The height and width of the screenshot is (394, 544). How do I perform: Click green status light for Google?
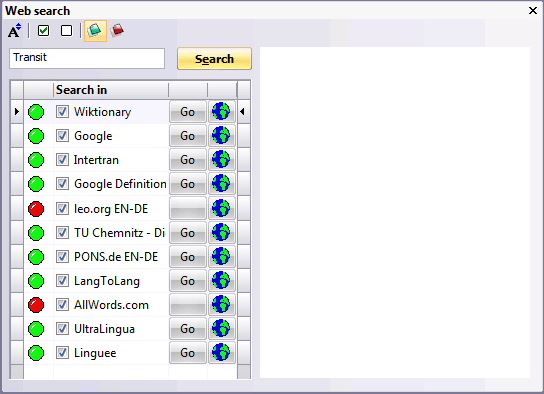(36, 136)
